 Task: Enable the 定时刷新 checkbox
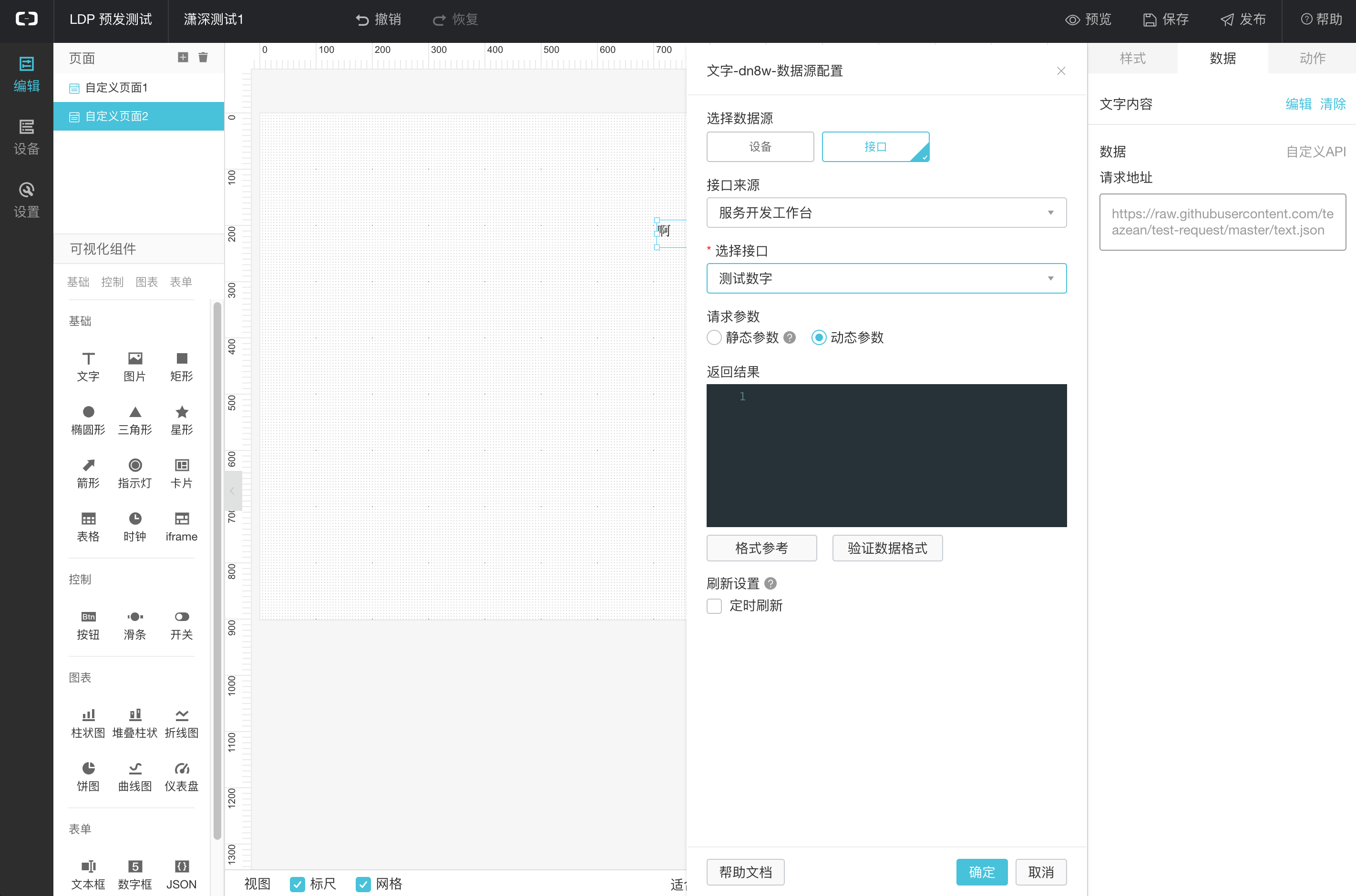714,606
